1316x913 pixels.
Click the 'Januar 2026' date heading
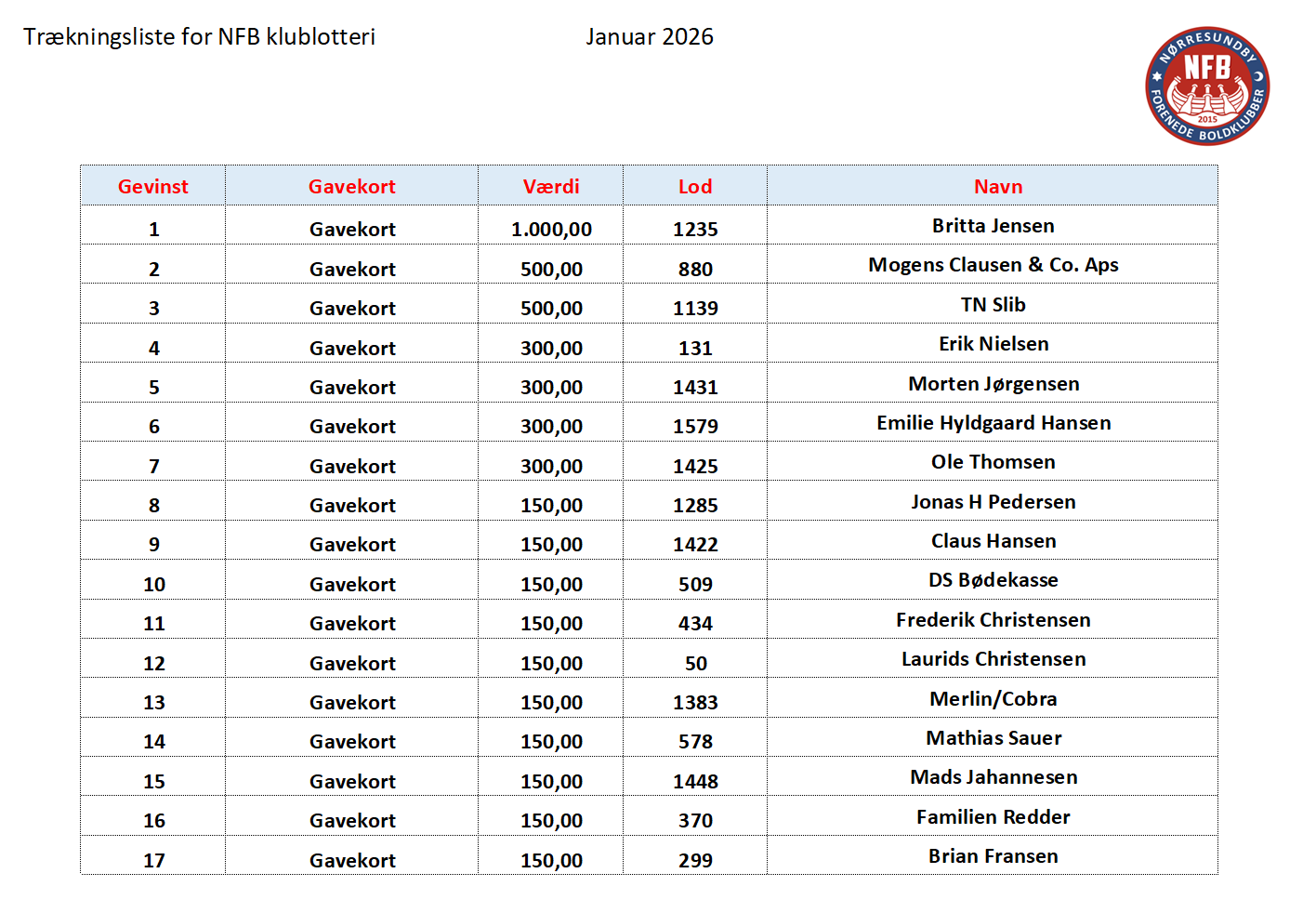click(649, 37)
